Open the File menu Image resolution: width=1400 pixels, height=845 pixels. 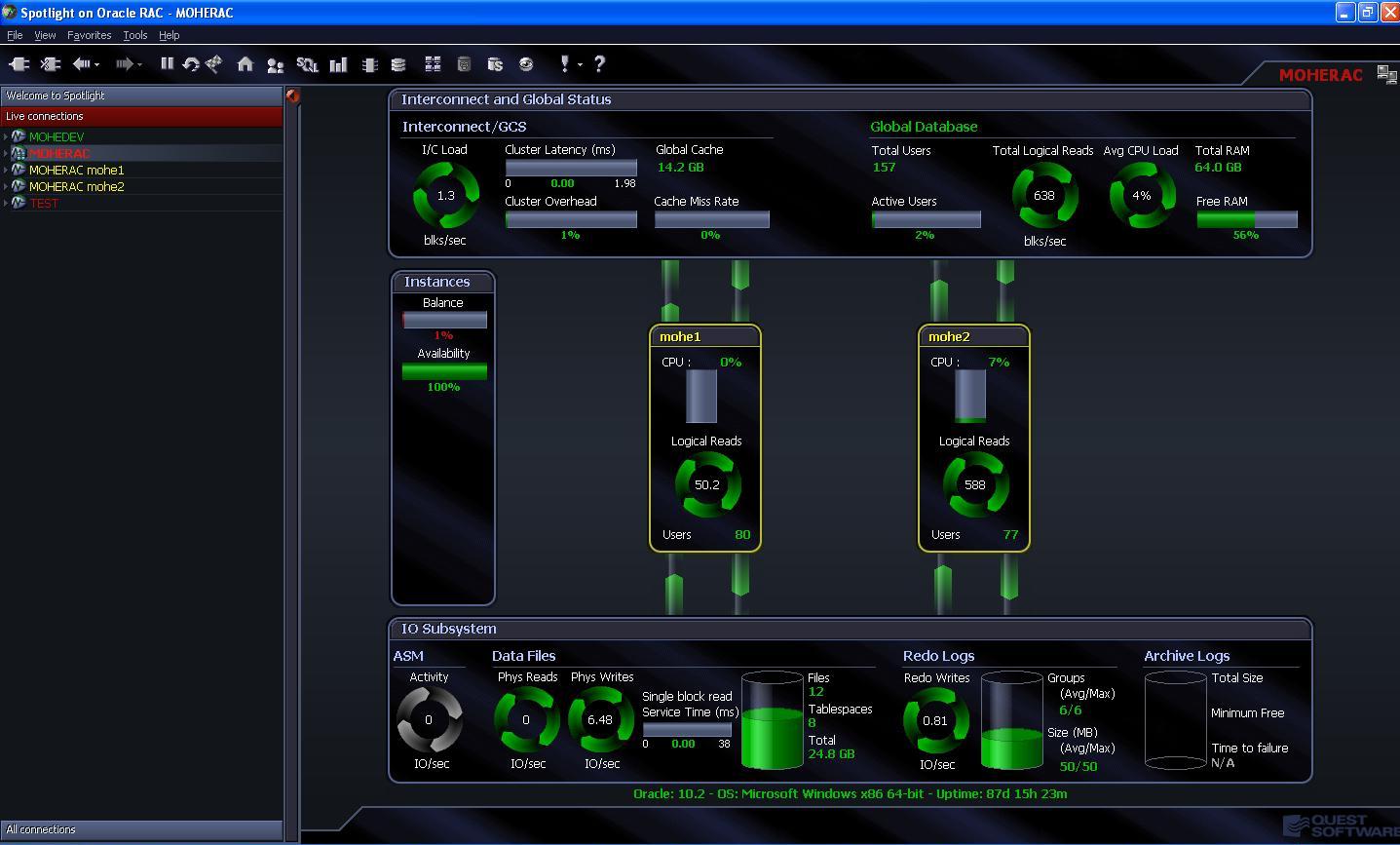click(15, 35)
